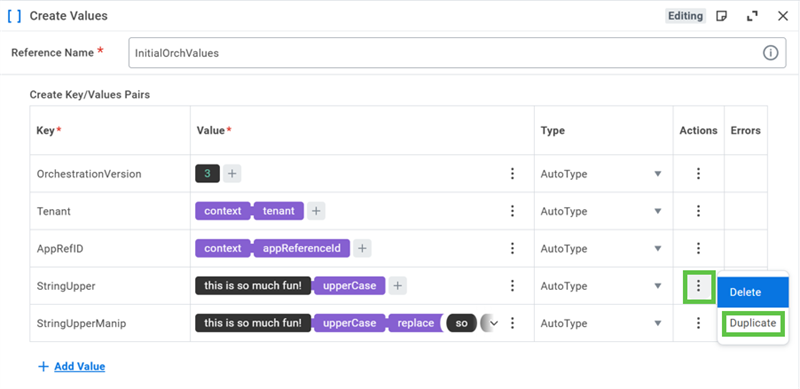Expand the Create Values panel to fullscreen
The width and height of the screenshot is (800, 389).
752,16
